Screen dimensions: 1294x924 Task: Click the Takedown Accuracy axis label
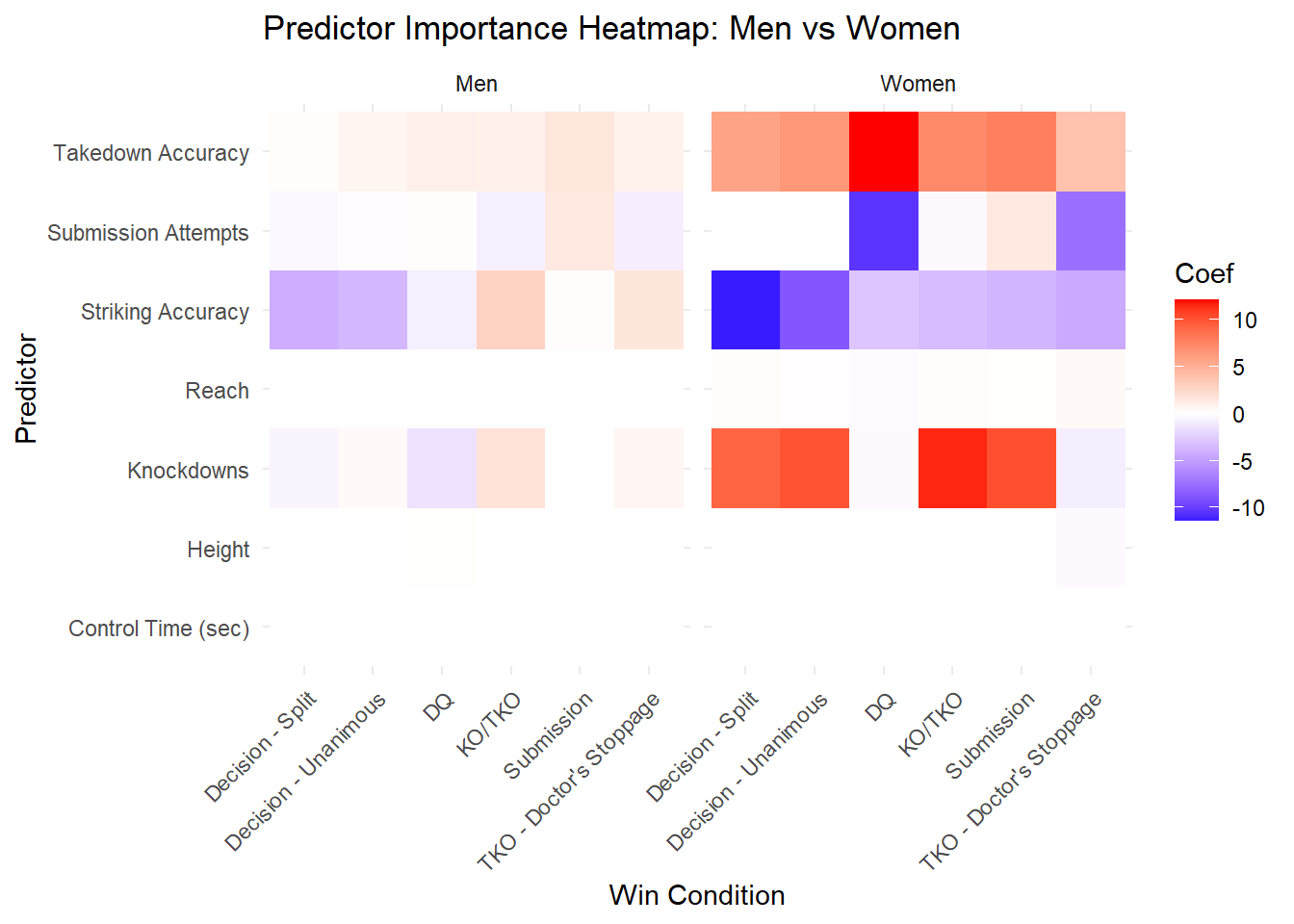point(151,153)
